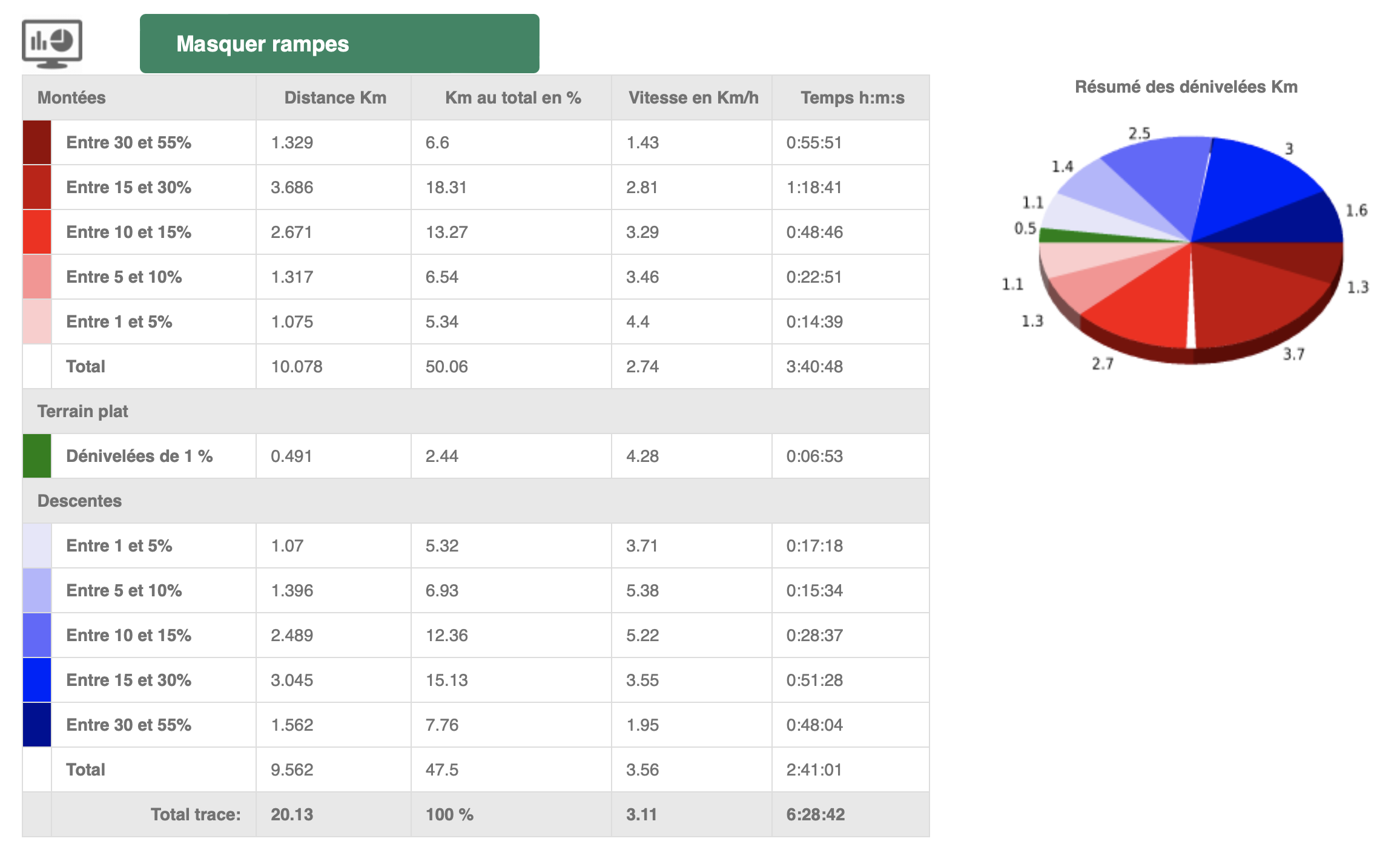The width and height of the screenshot is (1400, 850).
Task: Click the Montées column header
Action: [71, 97]
